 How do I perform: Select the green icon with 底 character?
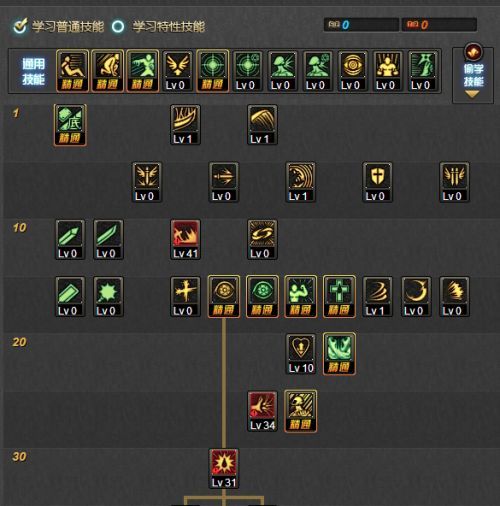(70, 125)
